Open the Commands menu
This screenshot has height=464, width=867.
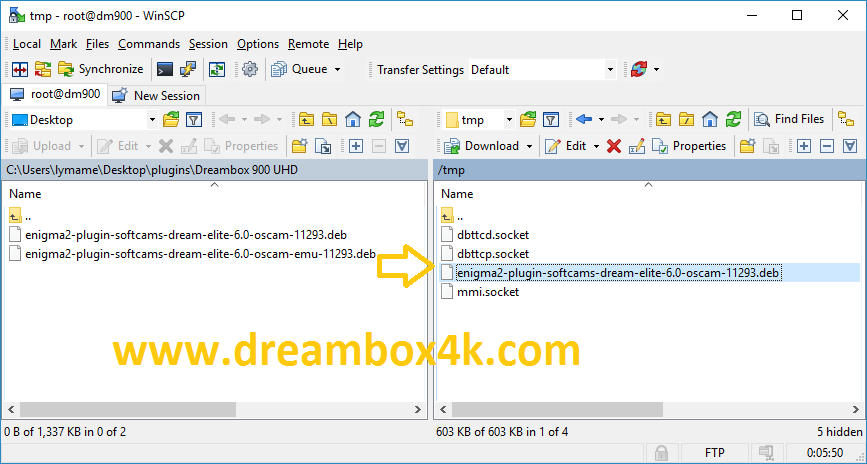point(149,44)
